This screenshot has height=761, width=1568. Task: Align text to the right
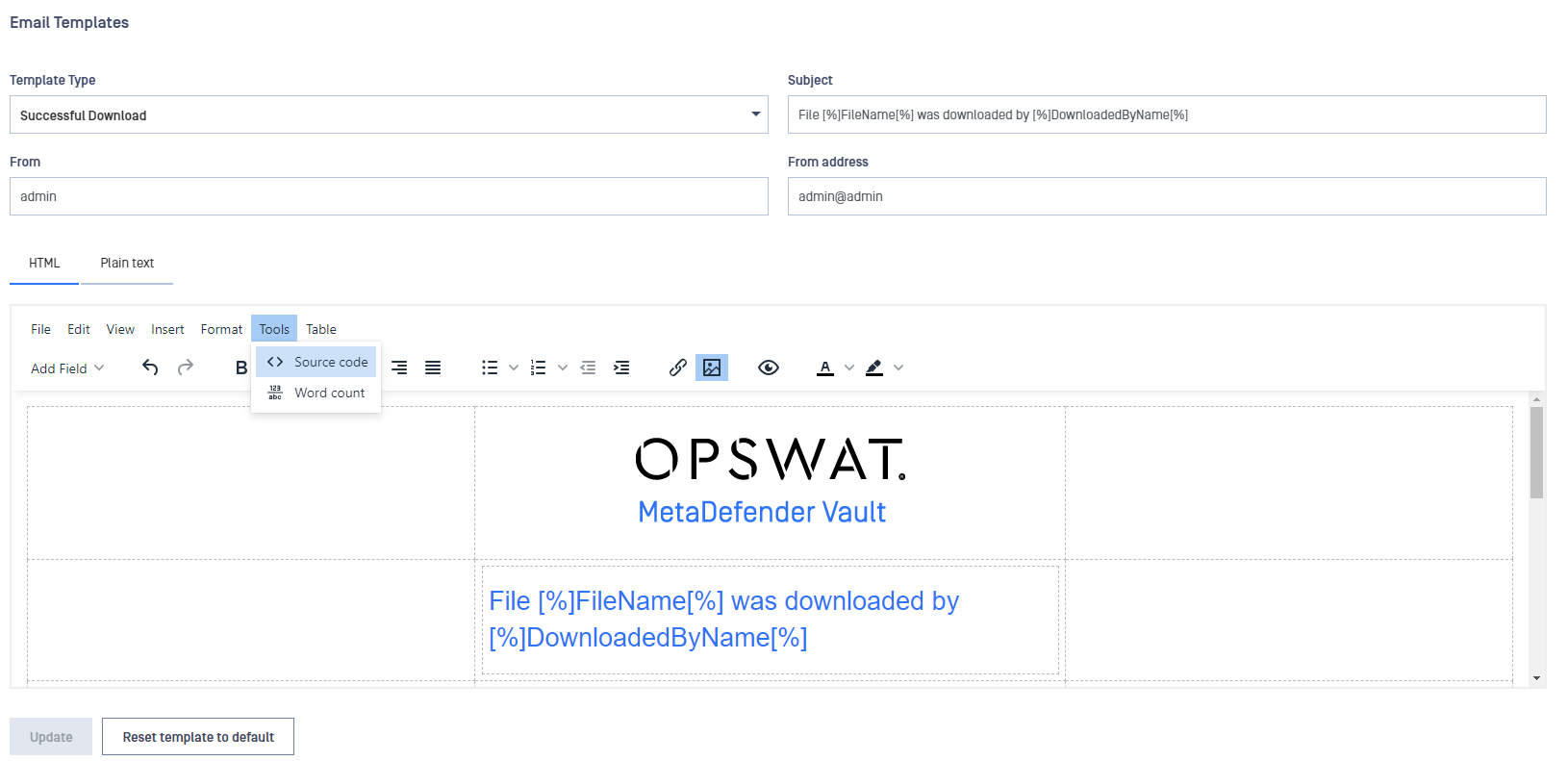(399, 368)
